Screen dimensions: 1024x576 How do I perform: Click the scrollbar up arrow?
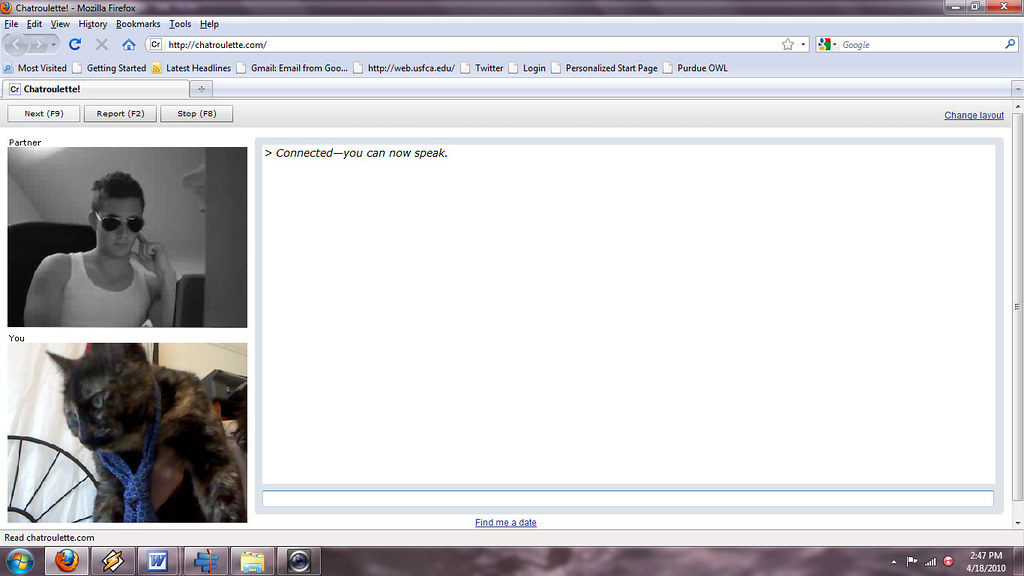point(1017,106)
